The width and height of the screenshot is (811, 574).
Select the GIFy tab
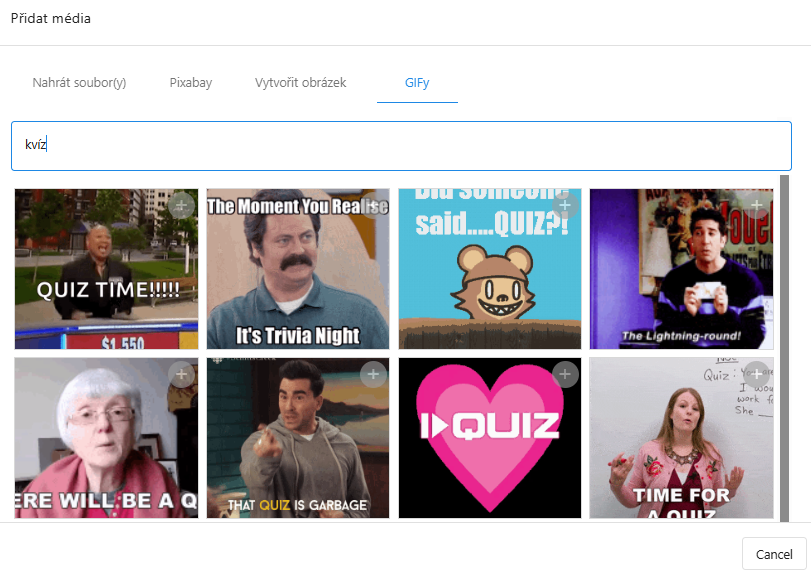pos(417,83)
